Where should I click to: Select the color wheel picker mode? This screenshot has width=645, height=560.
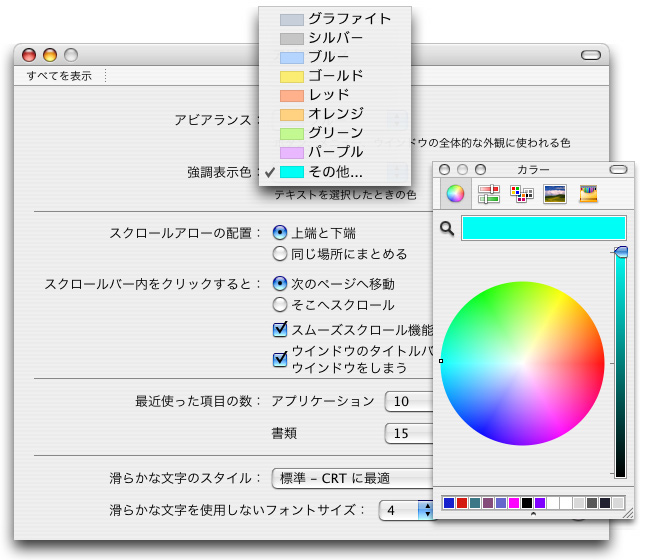pyautogui.click(x=455, y=193)
